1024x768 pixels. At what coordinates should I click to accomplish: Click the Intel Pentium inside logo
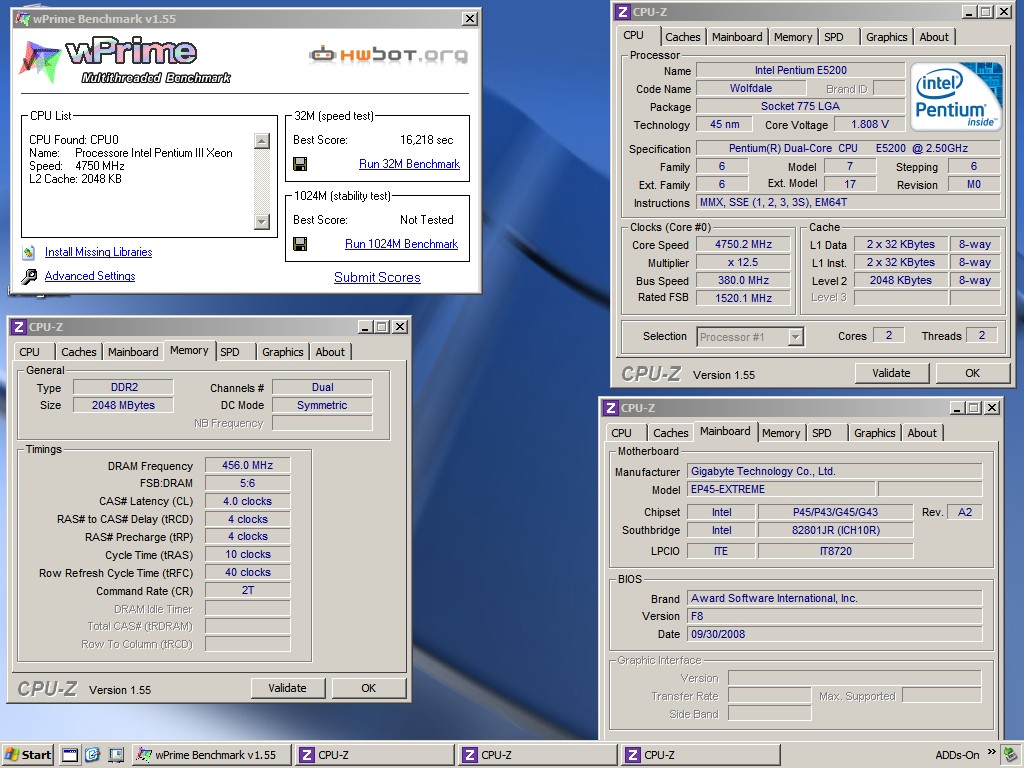coord(955,95)
